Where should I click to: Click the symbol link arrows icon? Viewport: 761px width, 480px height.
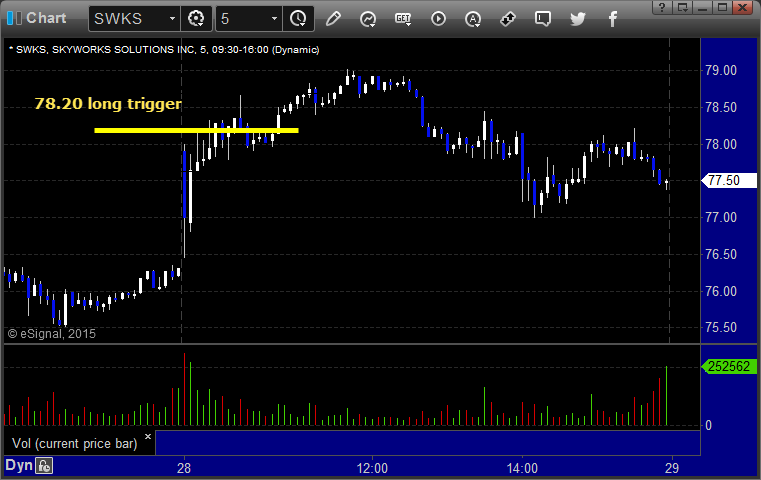[x=508, y=19]
